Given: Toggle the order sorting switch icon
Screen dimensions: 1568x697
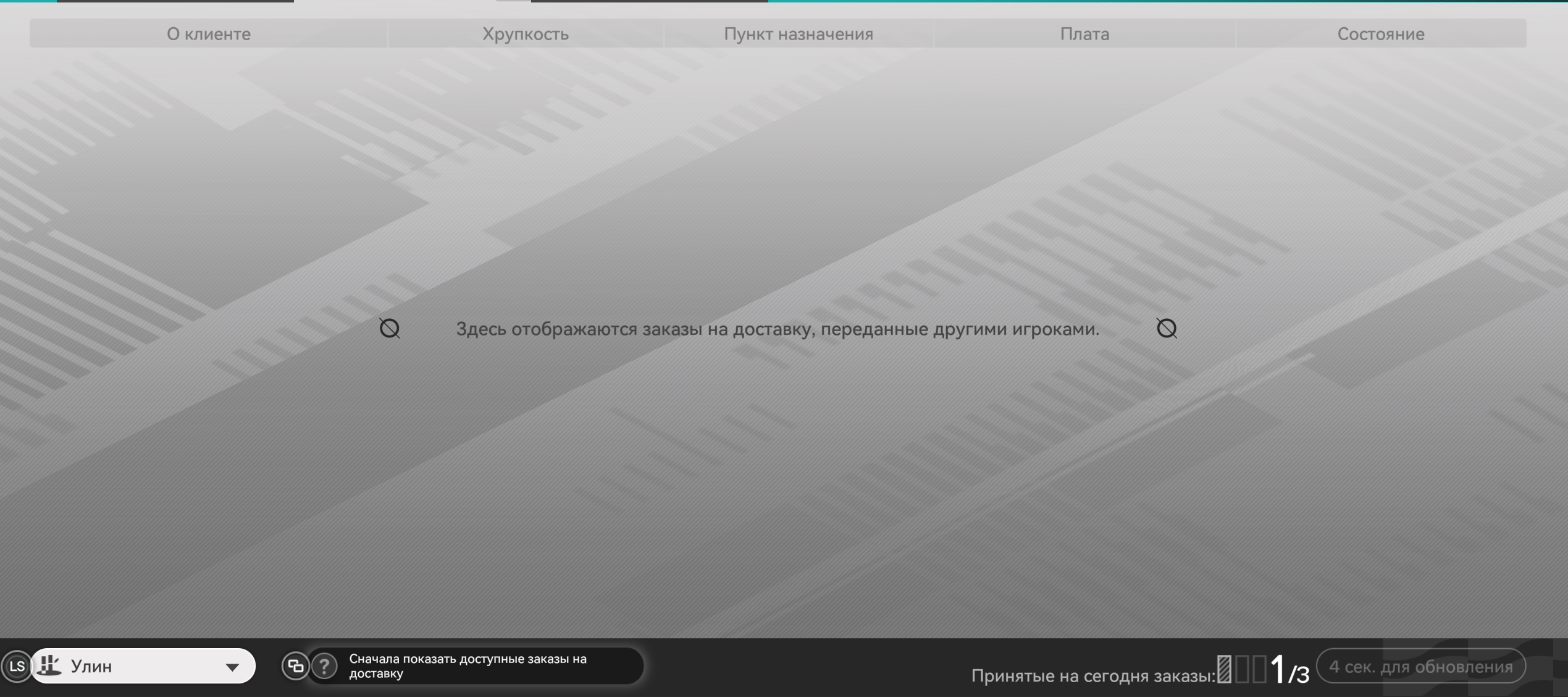Looking at the screenshot, I should coord(295,665).
